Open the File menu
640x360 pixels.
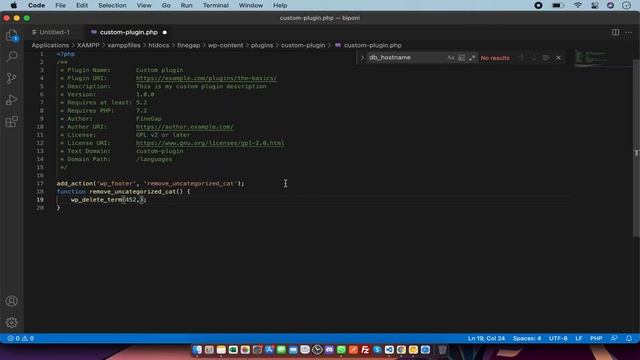coord(60,5)
